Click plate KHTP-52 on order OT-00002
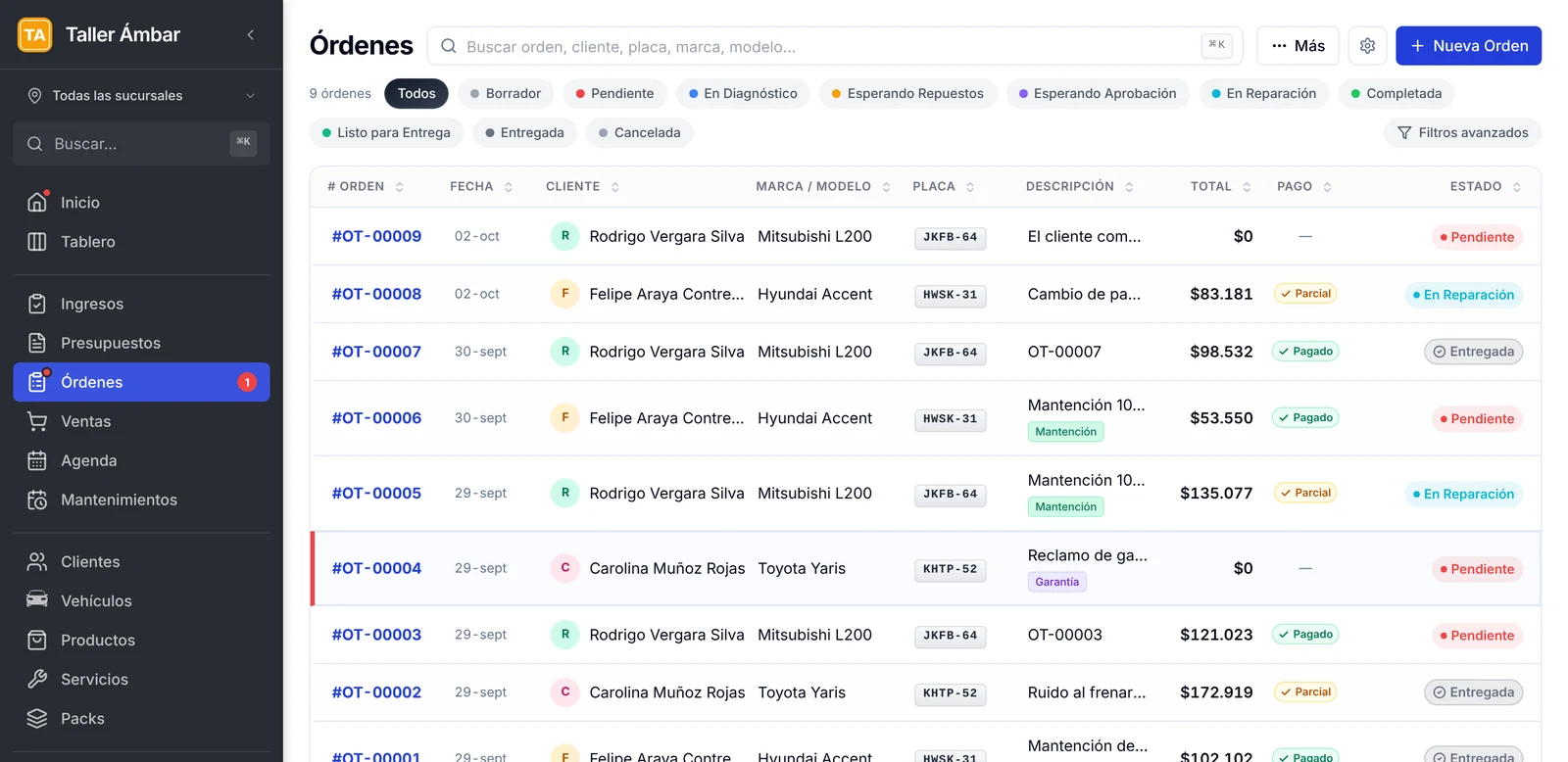 (950, 692)
